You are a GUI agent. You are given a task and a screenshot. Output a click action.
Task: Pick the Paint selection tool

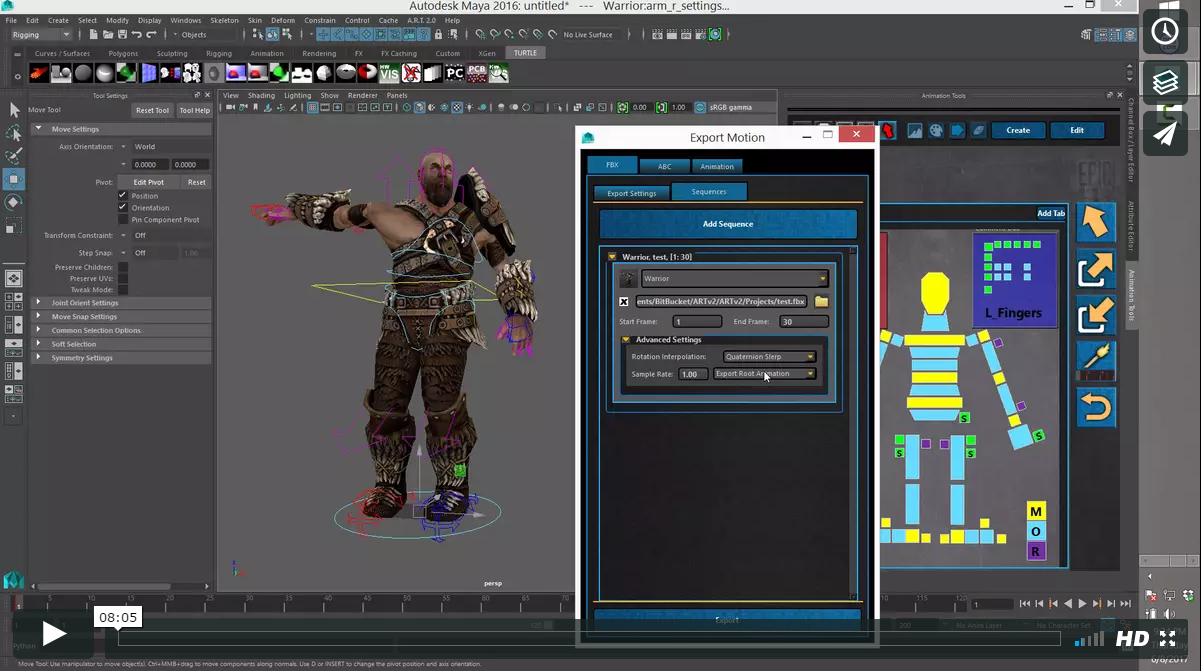point(14,156)
